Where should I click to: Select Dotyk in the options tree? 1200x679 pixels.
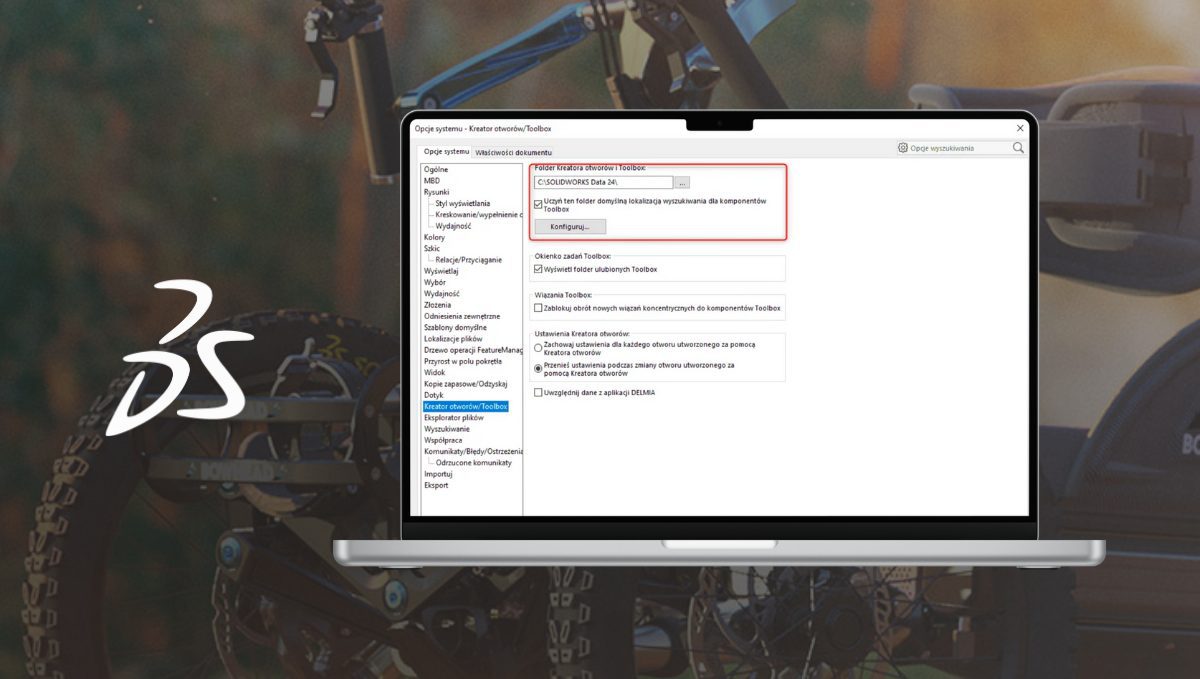tap(434, 395)
